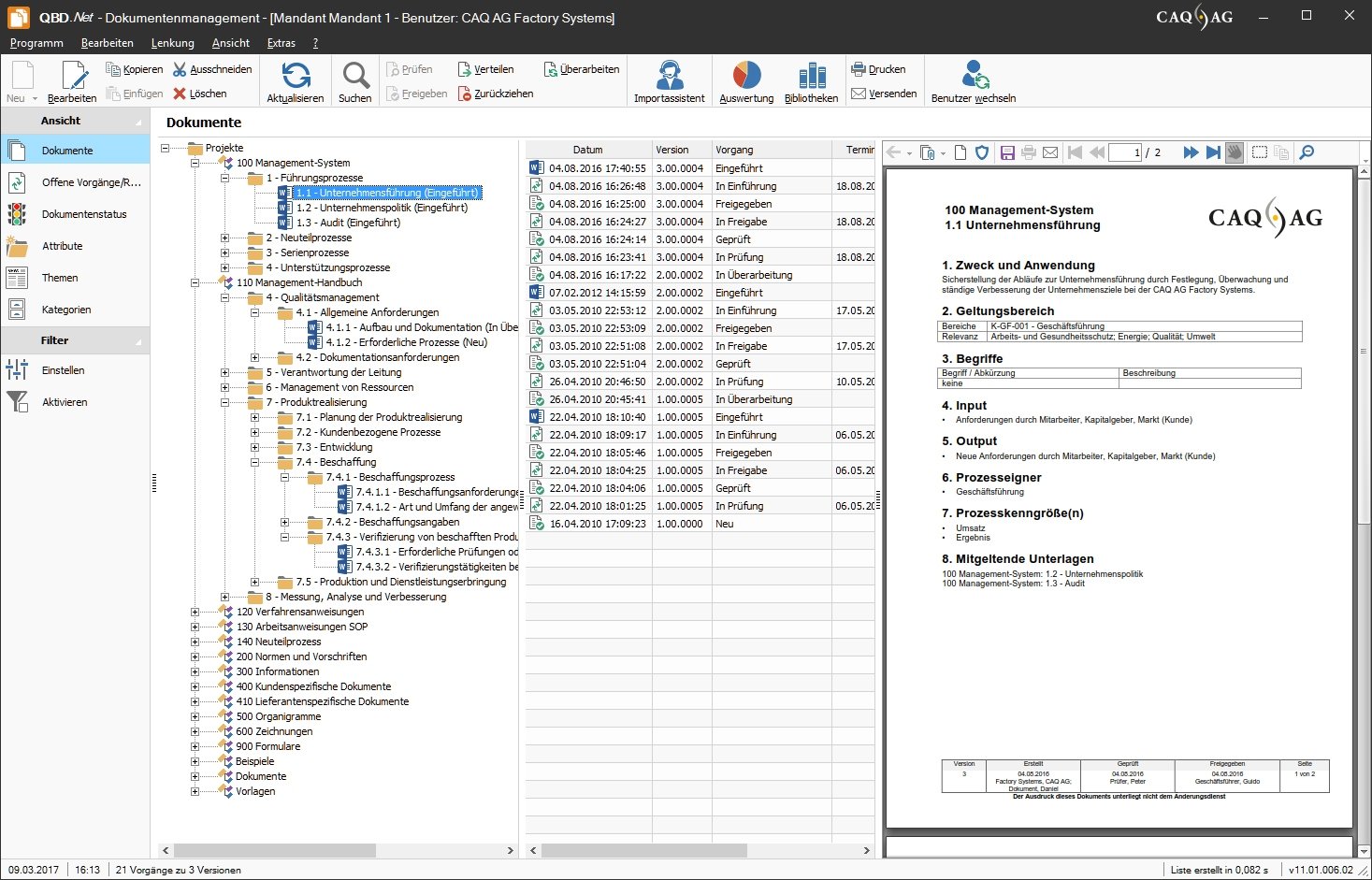This screenshot has height=880, width=1372.
Task: Click the preview page number field
Action: pos(1124,152)
